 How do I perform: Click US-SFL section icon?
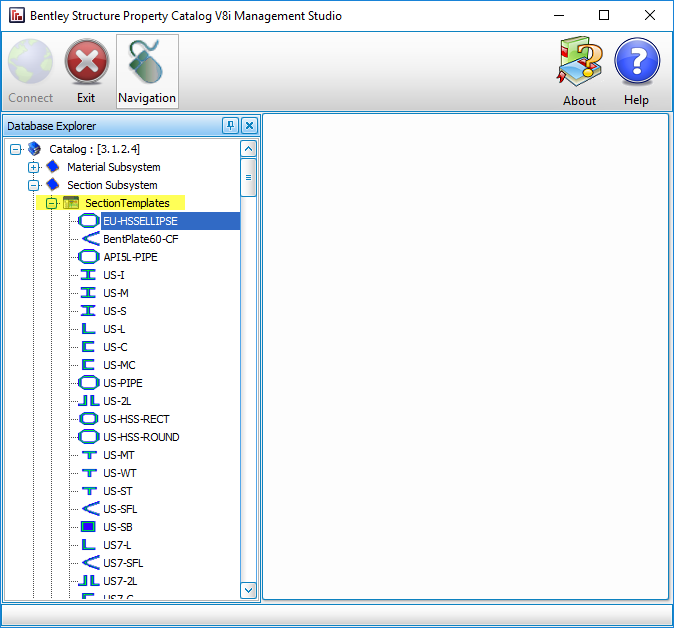point(90,509)
